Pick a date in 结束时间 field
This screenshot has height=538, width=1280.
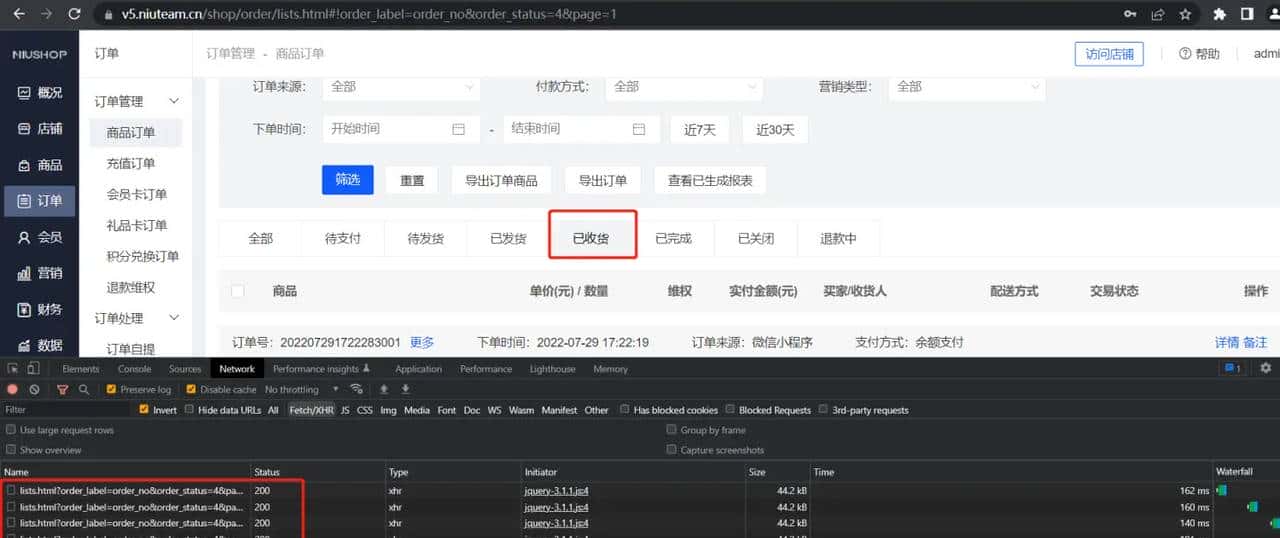click(582, 129)
